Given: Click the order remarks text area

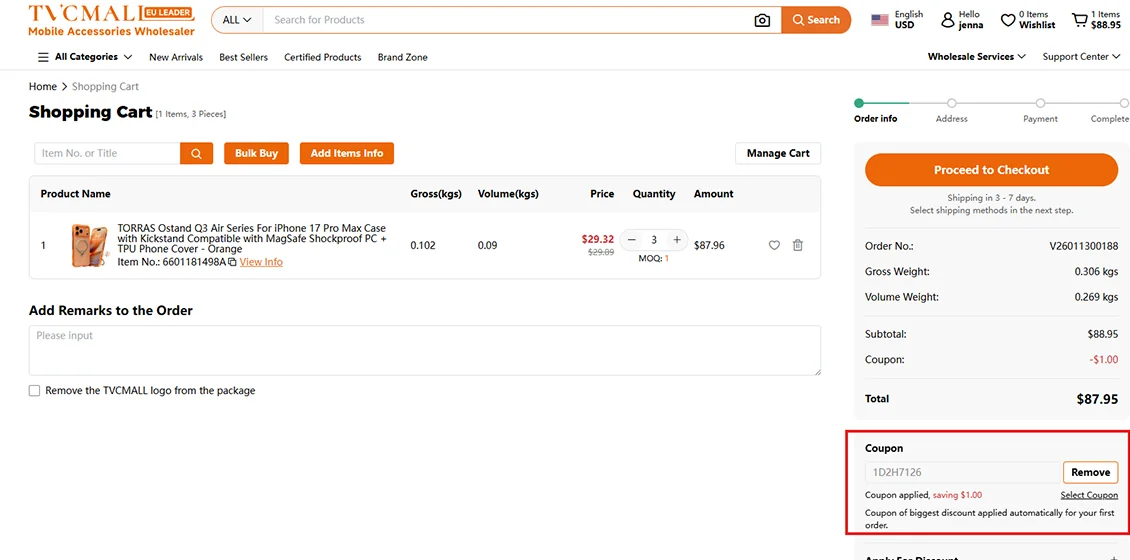Looking at the screenshot, I should coord(424,350).
